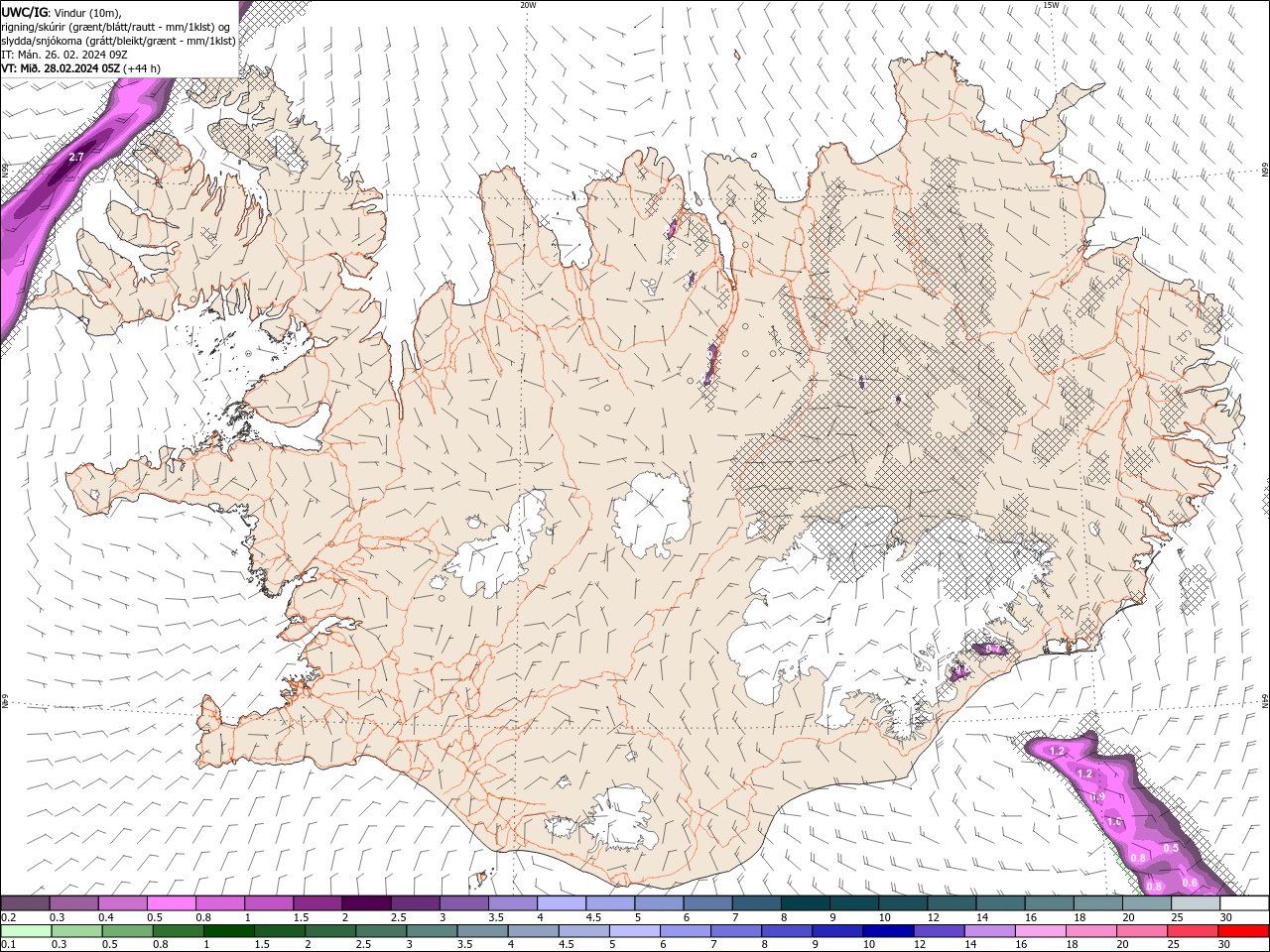The image size is (1270, 952).
Task: Click the pale green 0.1 swatch in the lower legend
Action: coord(26,931)
